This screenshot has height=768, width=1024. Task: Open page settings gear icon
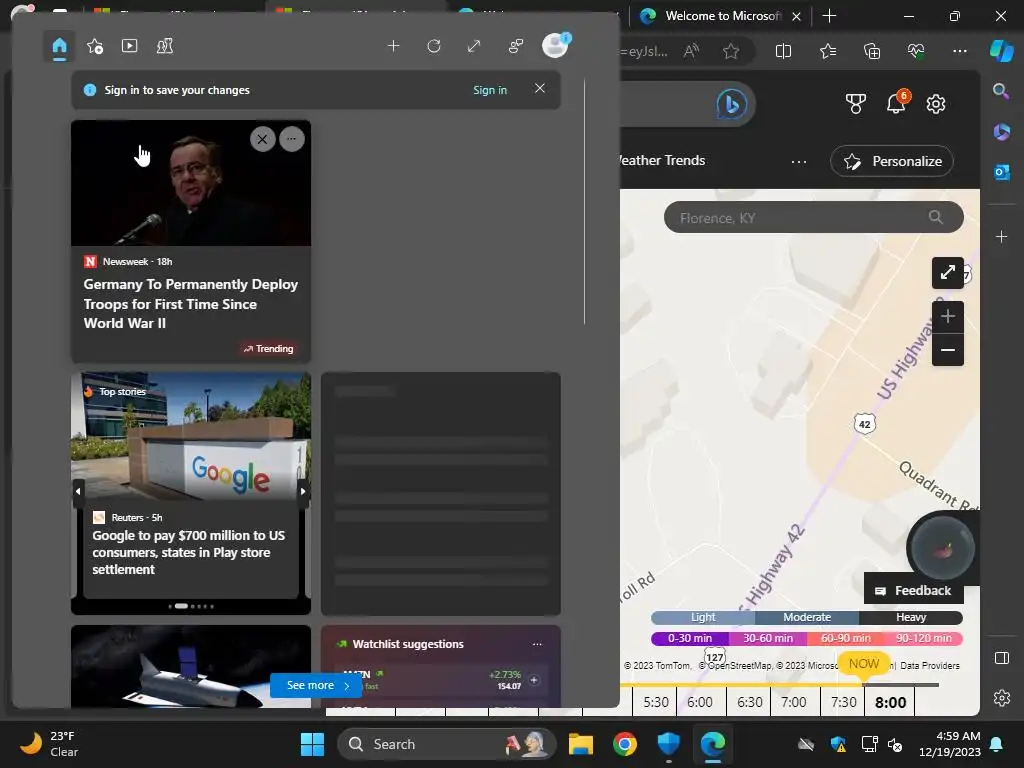[936, 104]
